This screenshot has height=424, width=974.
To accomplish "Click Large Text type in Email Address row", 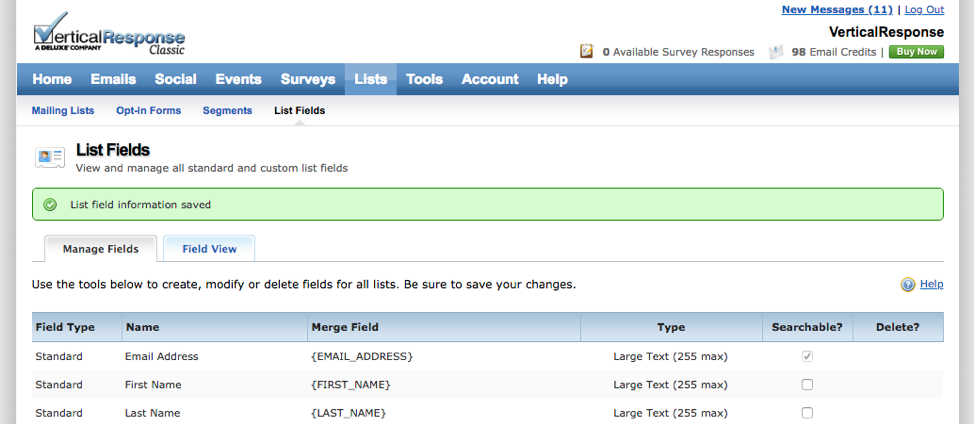I will (x=670, y=356).
